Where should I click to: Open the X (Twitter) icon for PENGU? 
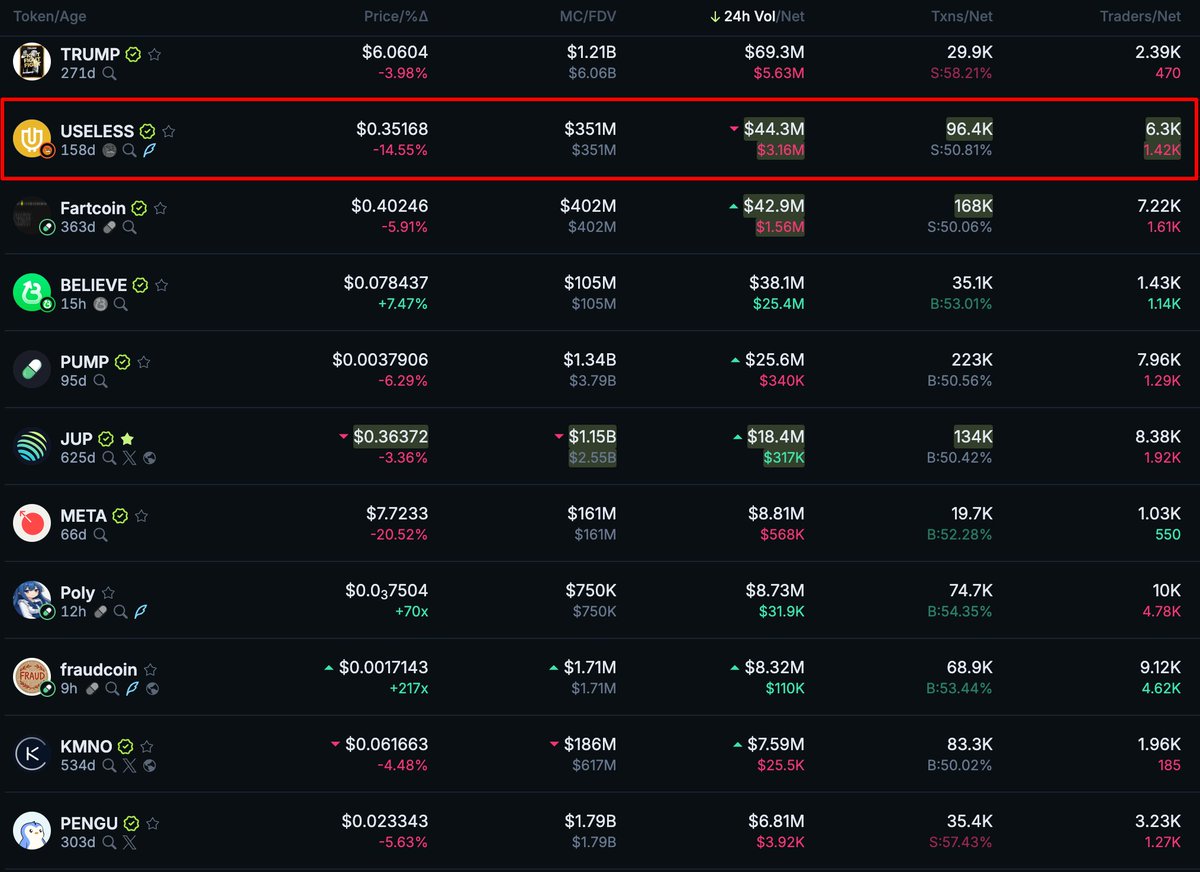(x=129, y=843)
